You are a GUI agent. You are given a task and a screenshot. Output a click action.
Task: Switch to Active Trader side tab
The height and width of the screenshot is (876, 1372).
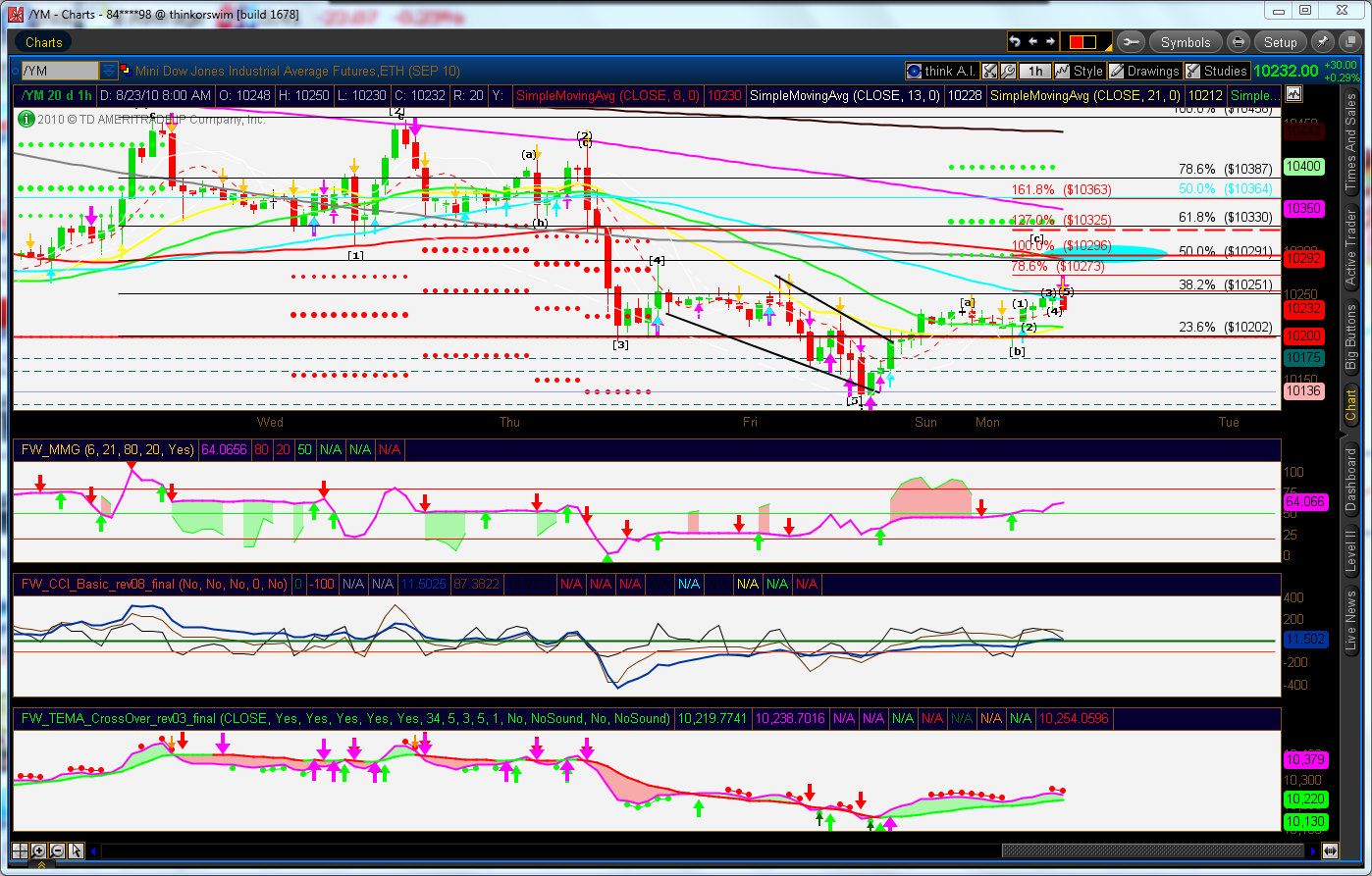[1350, 248]
